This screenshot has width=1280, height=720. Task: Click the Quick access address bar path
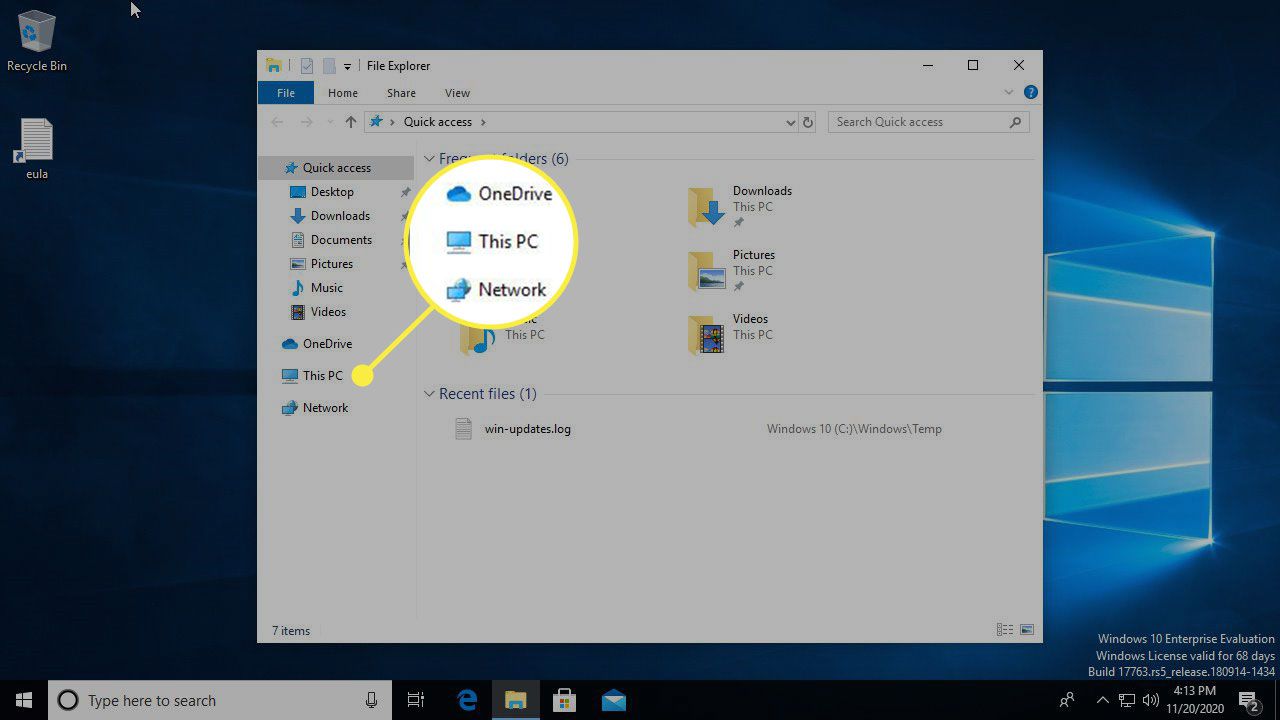point(437,122)
